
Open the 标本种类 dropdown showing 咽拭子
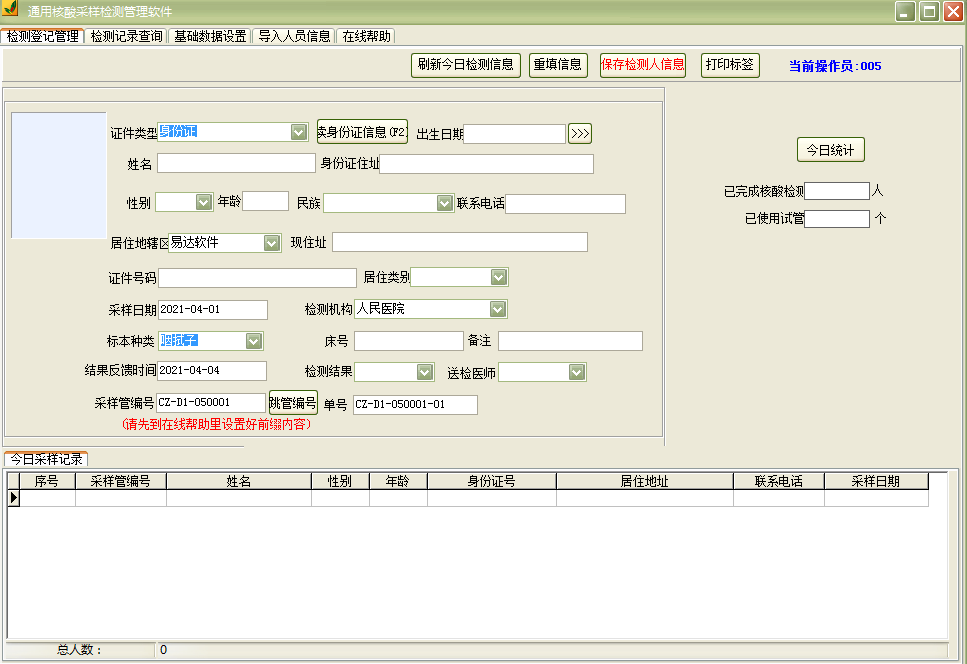point(252,340)
